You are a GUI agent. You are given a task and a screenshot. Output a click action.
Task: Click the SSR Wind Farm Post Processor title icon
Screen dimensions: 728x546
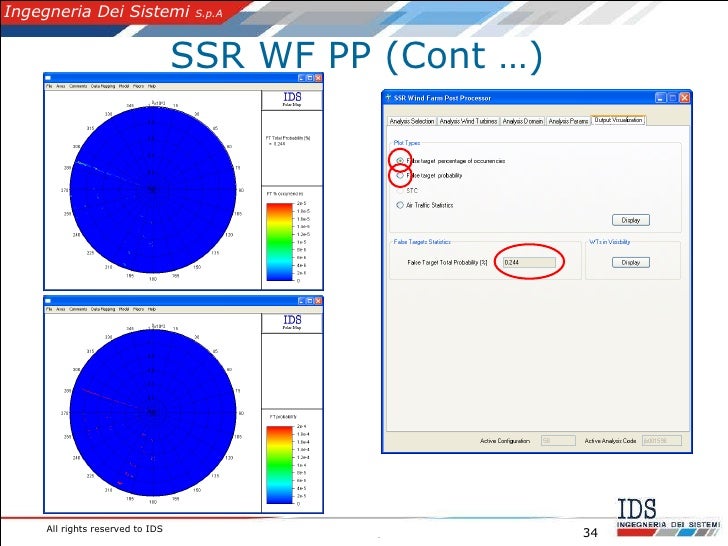[x=388, y=98]
